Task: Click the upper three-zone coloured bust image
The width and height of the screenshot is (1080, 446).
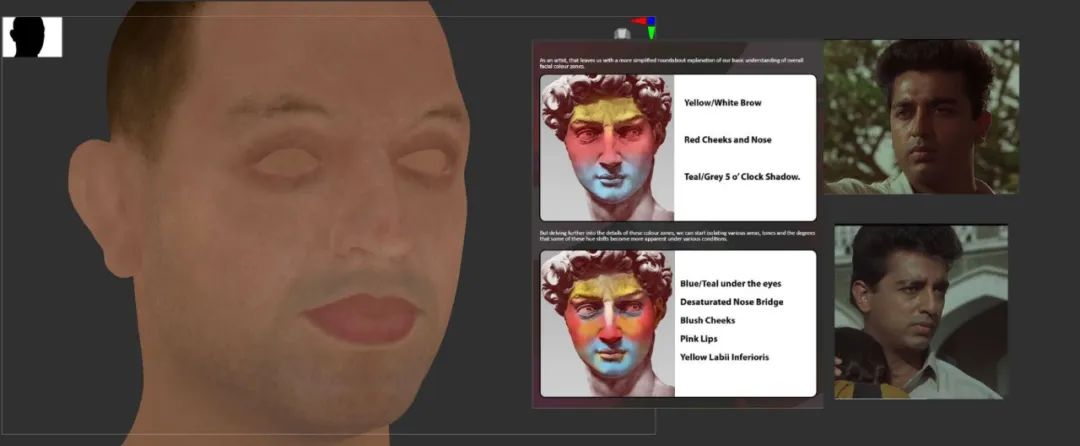Action: [x=607, y=148]
